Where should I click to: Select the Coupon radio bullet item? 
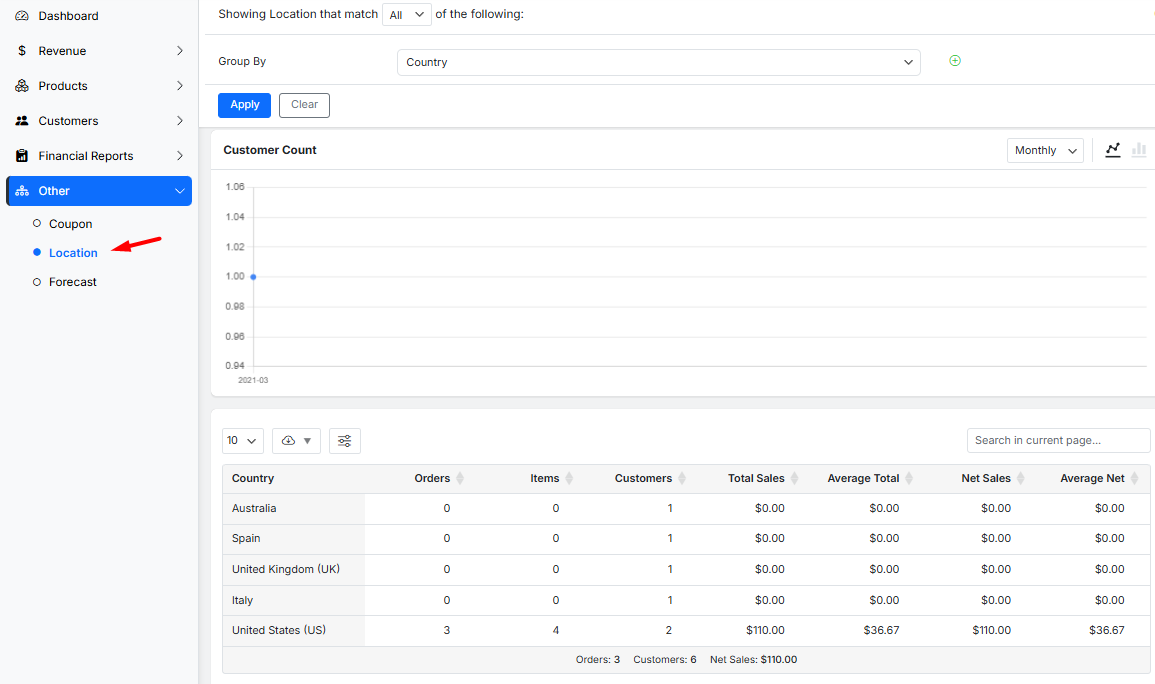[x=37, y=224]
